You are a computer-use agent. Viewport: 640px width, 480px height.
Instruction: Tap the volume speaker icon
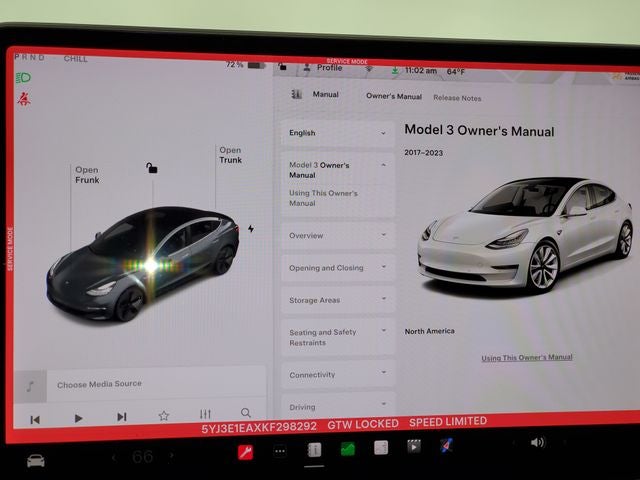537,442
